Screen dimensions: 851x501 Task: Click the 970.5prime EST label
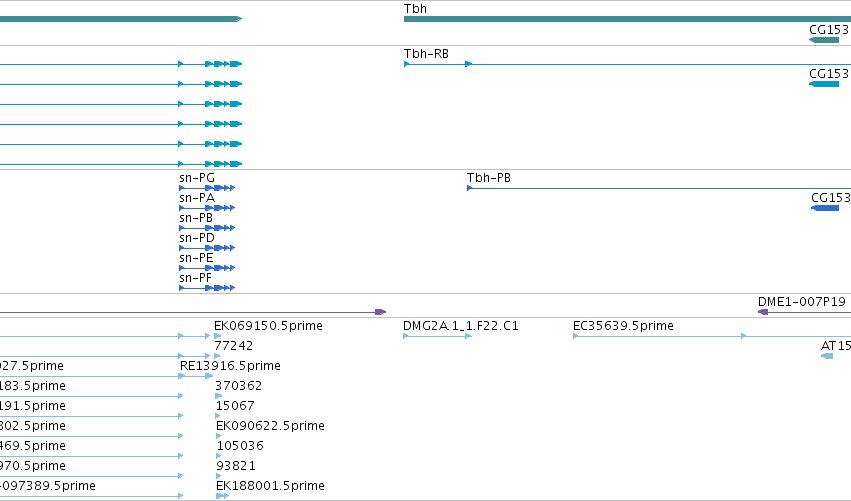(x=33, y=466)
